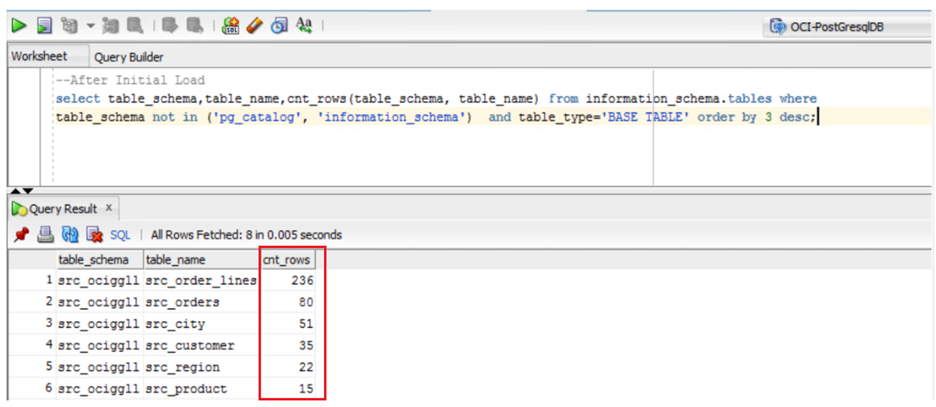Viewport: 936px width, 407px height.
Task: Click the 'All Rows Fetched: 8' status text
Action: 203,235
